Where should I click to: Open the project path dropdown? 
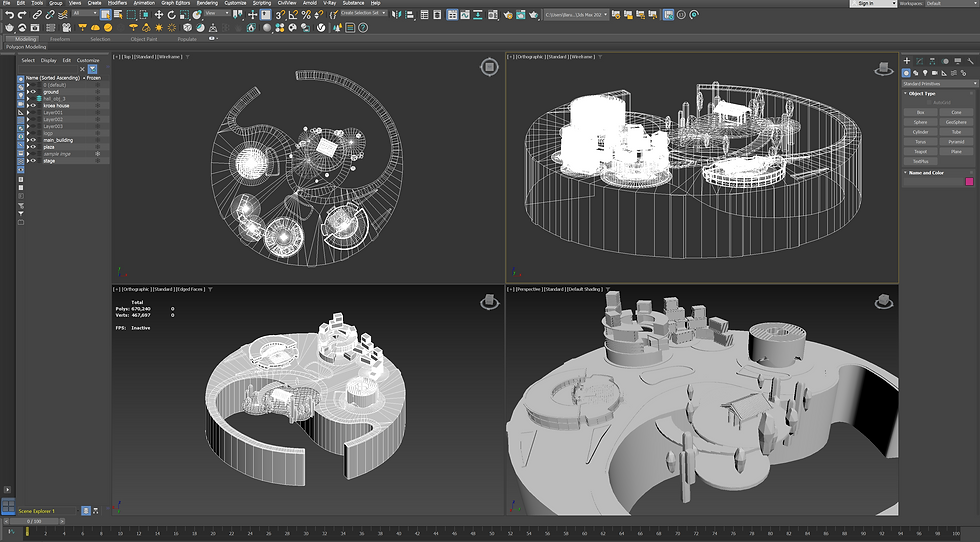(576, 14)
